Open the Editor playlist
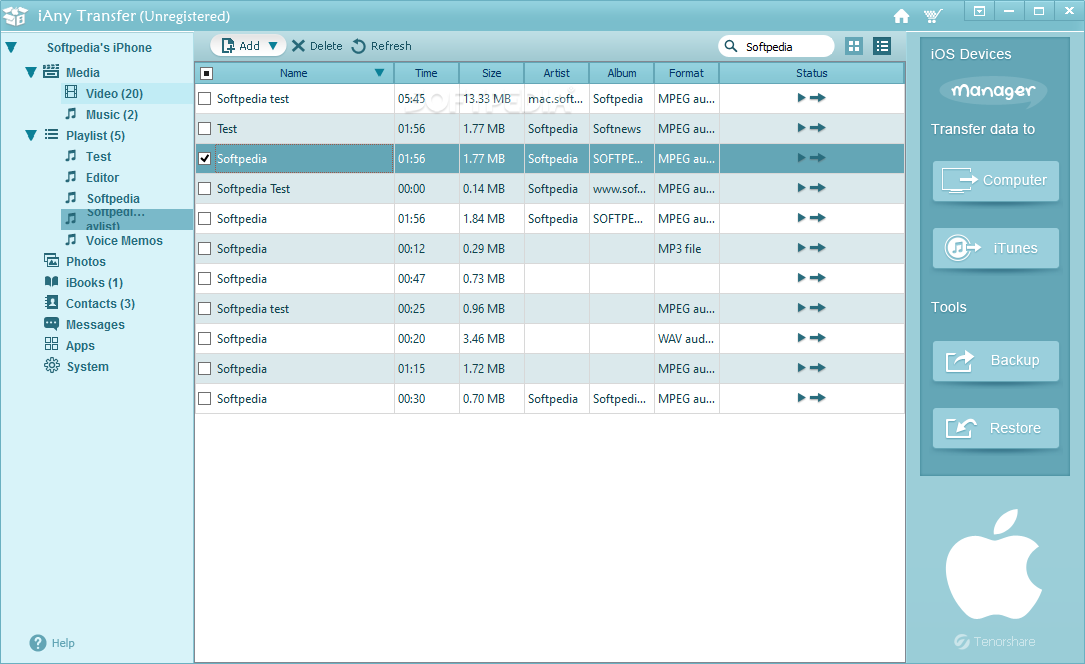This screenshot has width=1085, height=664. [102, 178]
